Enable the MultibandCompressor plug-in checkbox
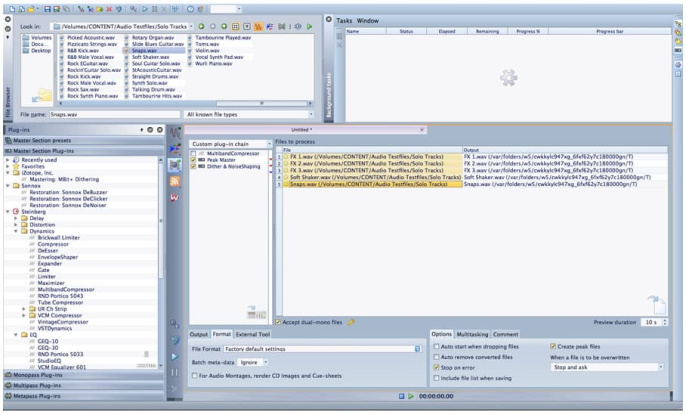 point(193,153)
